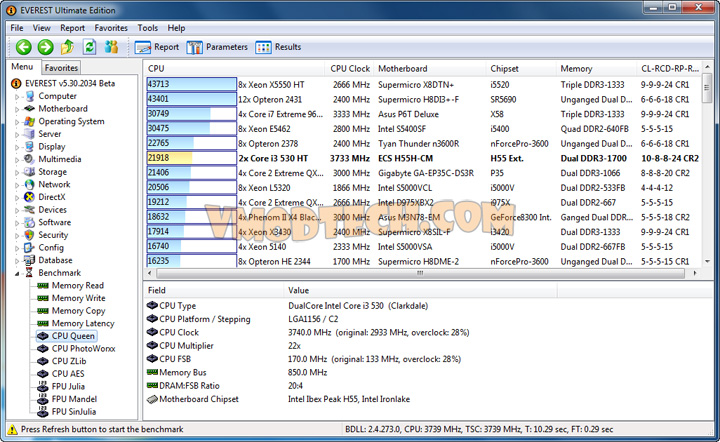Image resolution: width=720 pixels, height=442 pixels.
Task: Select the Multimedia icon in the tree
Action: coord(29,159)
